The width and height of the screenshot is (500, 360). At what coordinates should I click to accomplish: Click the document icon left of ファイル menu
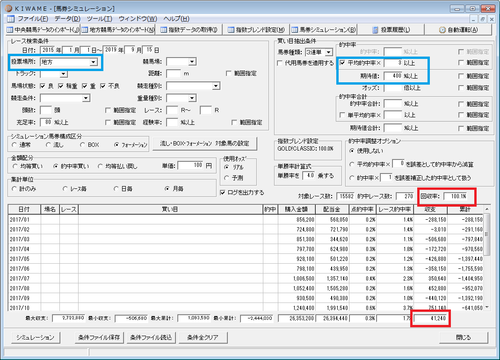(11, 19)
